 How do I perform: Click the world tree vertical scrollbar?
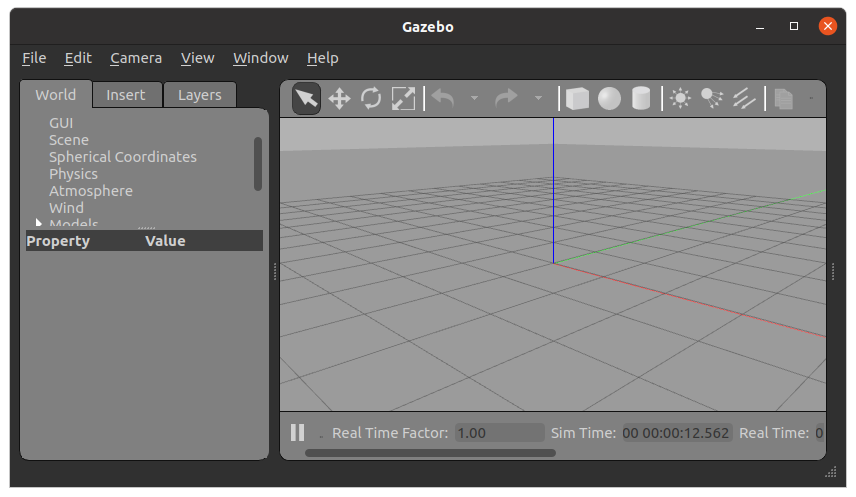pos(258,164)
